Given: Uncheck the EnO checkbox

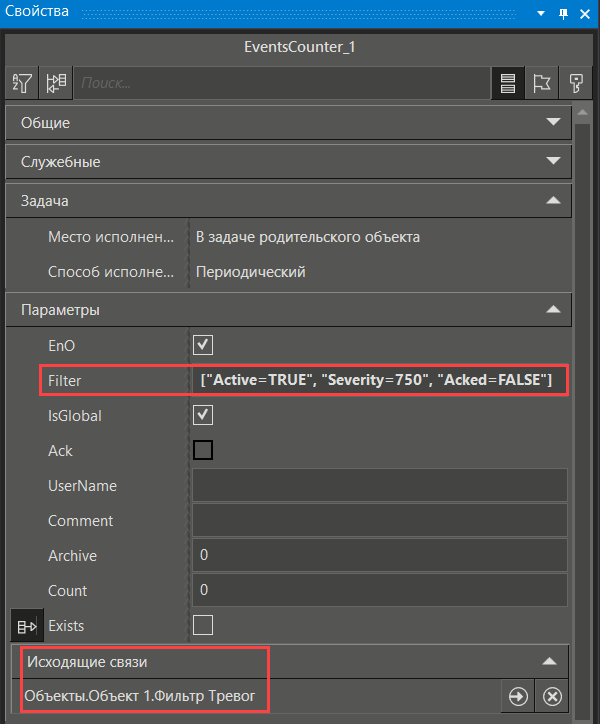Looking at the screenshot, I should pos(203,345).
